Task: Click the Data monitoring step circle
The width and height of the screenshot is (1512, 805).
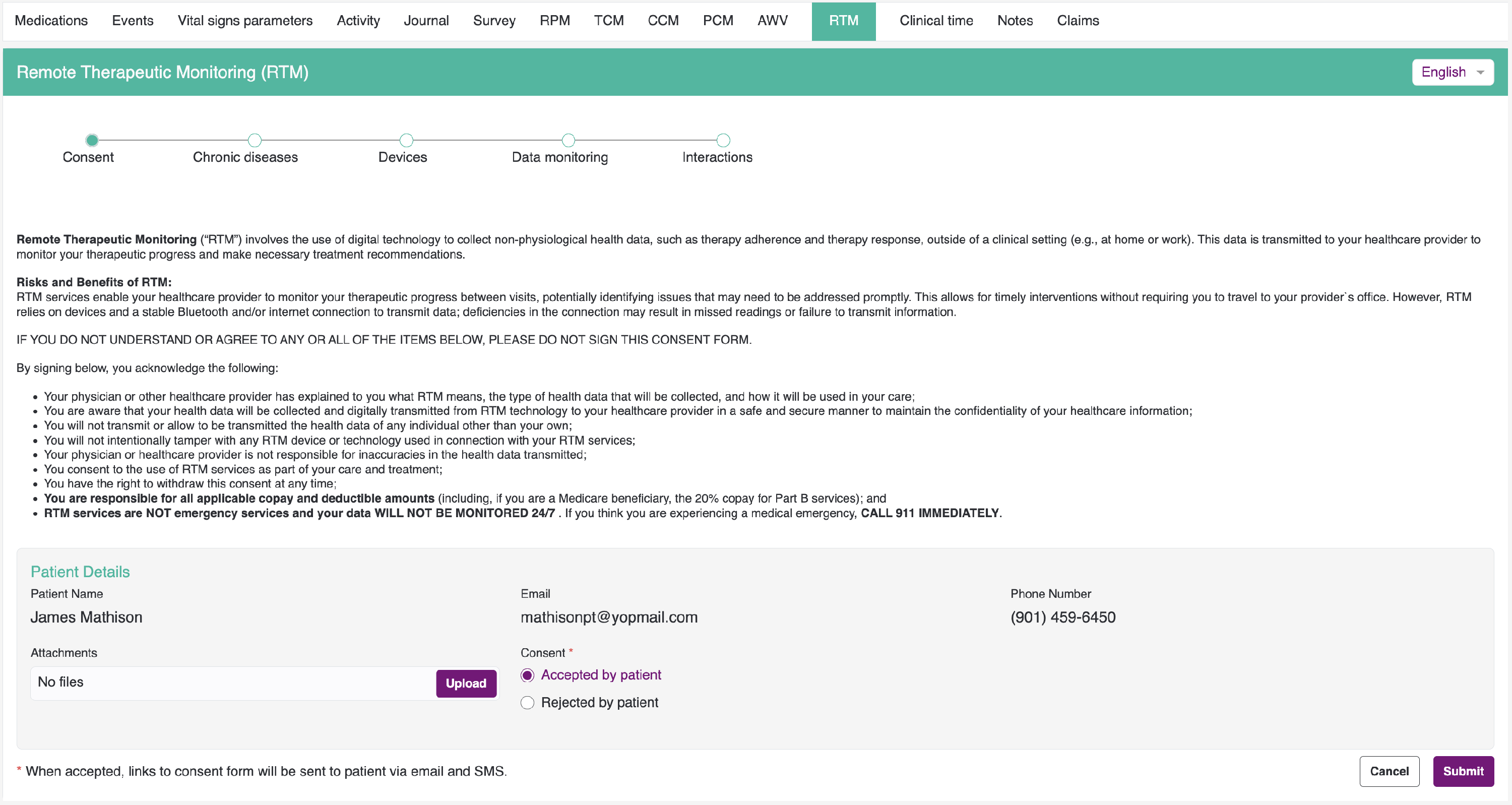Action: (568, 140)
